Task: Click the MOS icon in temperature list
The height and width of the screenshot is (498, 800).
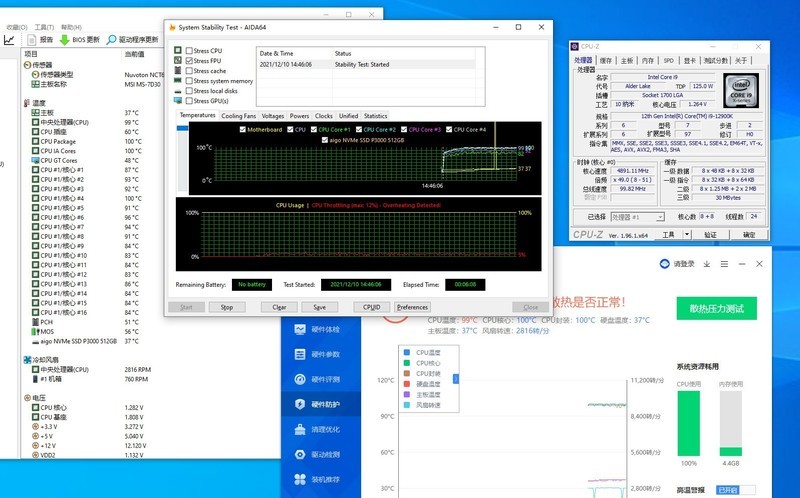Action: (35, 332)
